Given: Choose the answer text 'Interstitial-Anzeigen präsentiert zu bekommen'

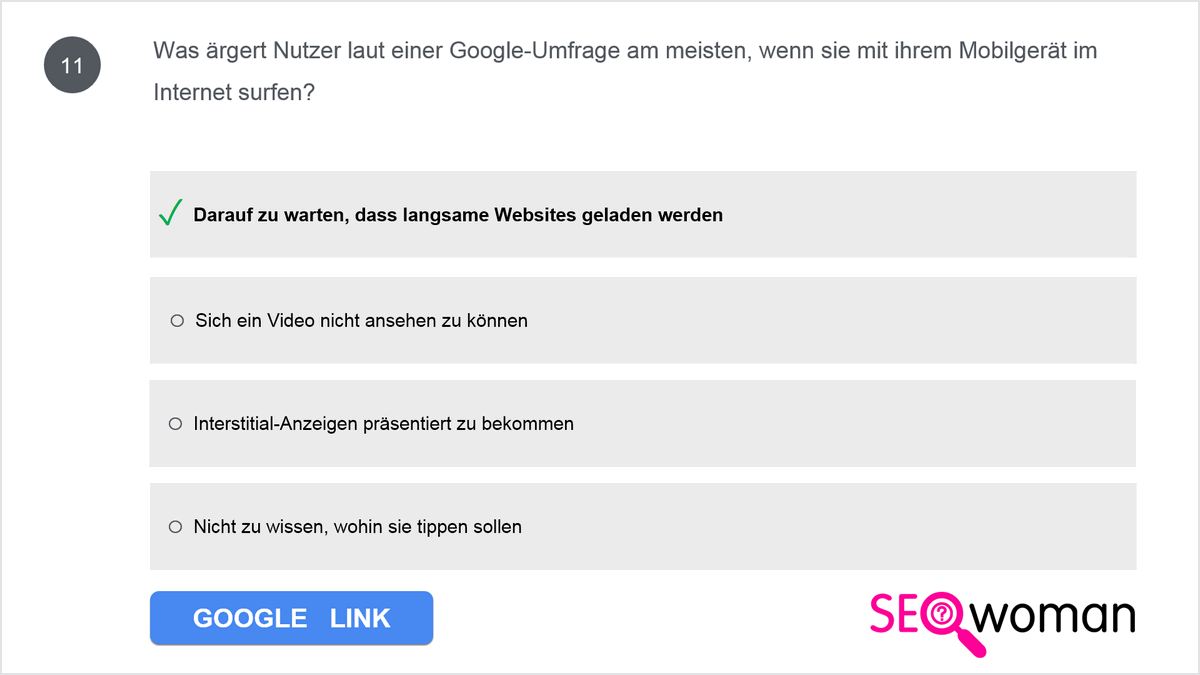Looking at the screenshot, I should point(384,424).
